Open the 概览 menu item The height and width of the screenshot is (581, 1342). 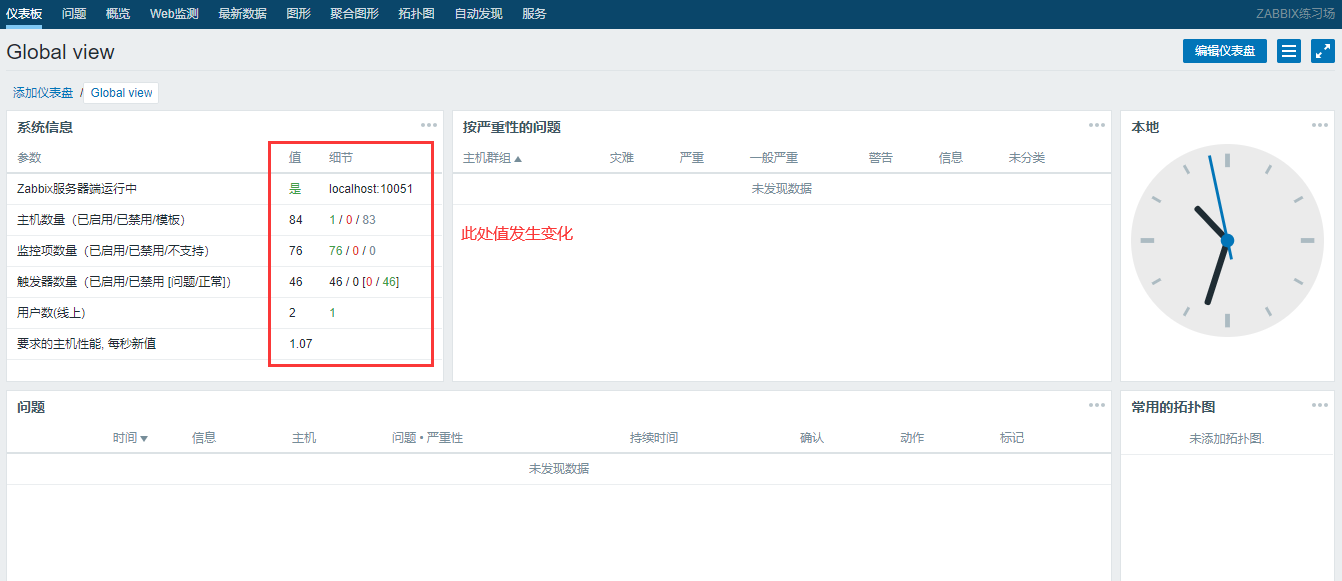click(117, 14)
